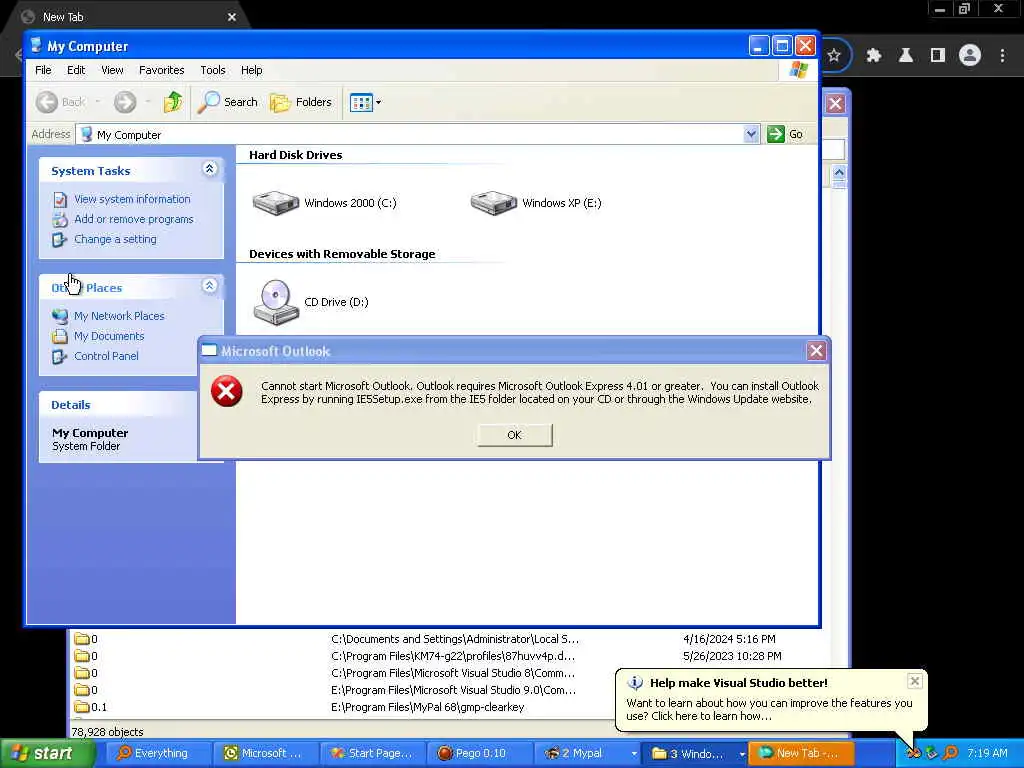The image size is (1024, 768).
Task: Open the Tools menu
Action: 212,70
